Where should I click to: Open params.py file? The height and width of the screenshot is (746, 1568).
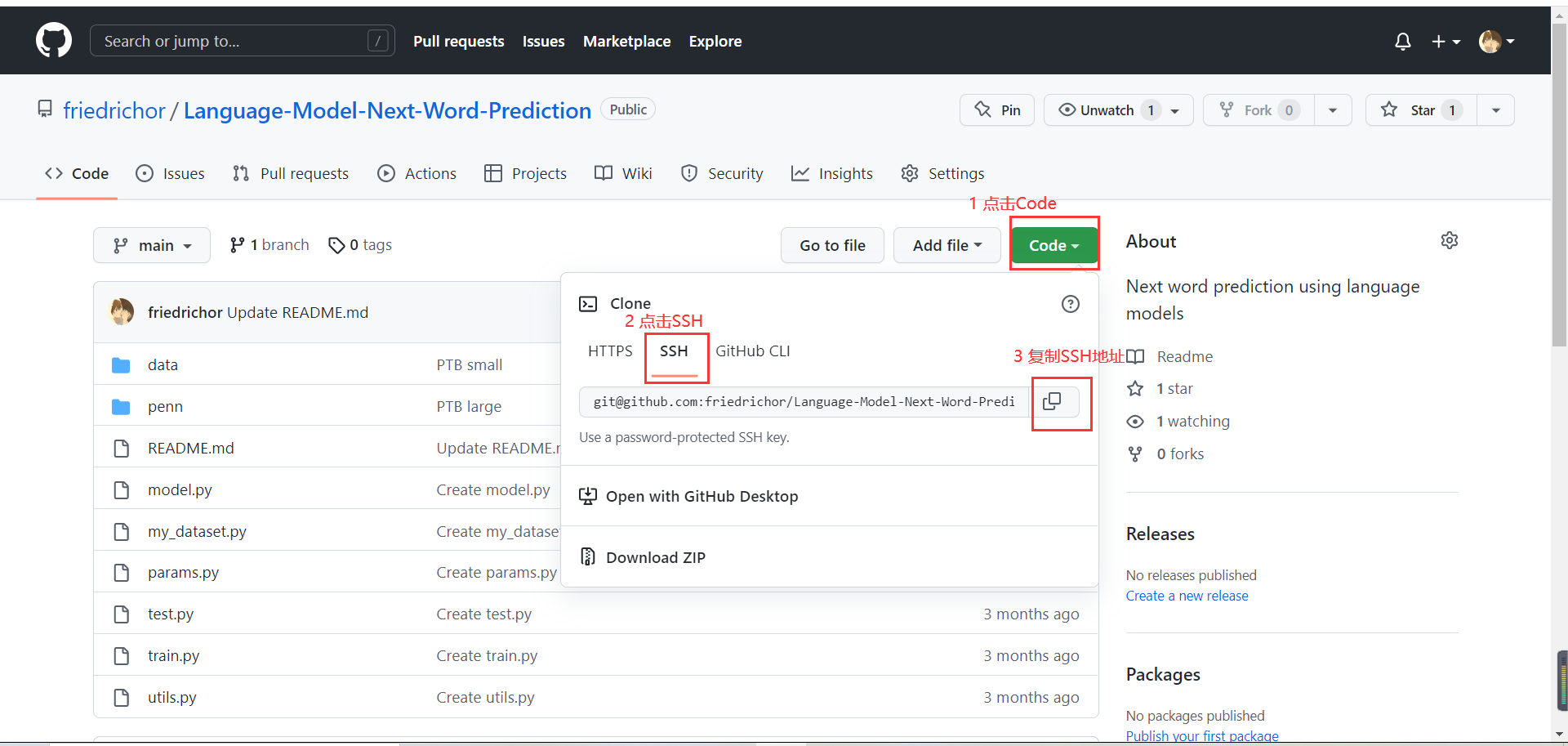tap(183, 573)
